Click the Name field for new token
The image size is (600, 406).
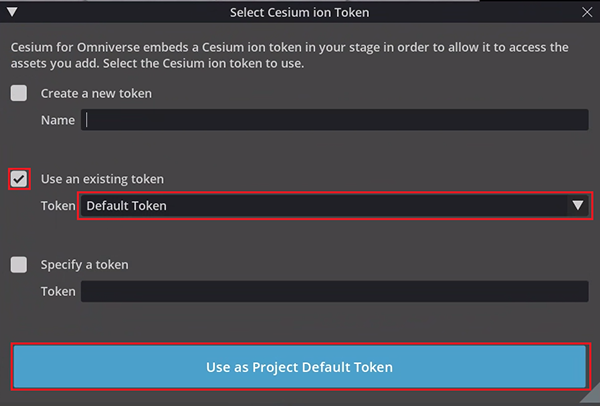335,120
